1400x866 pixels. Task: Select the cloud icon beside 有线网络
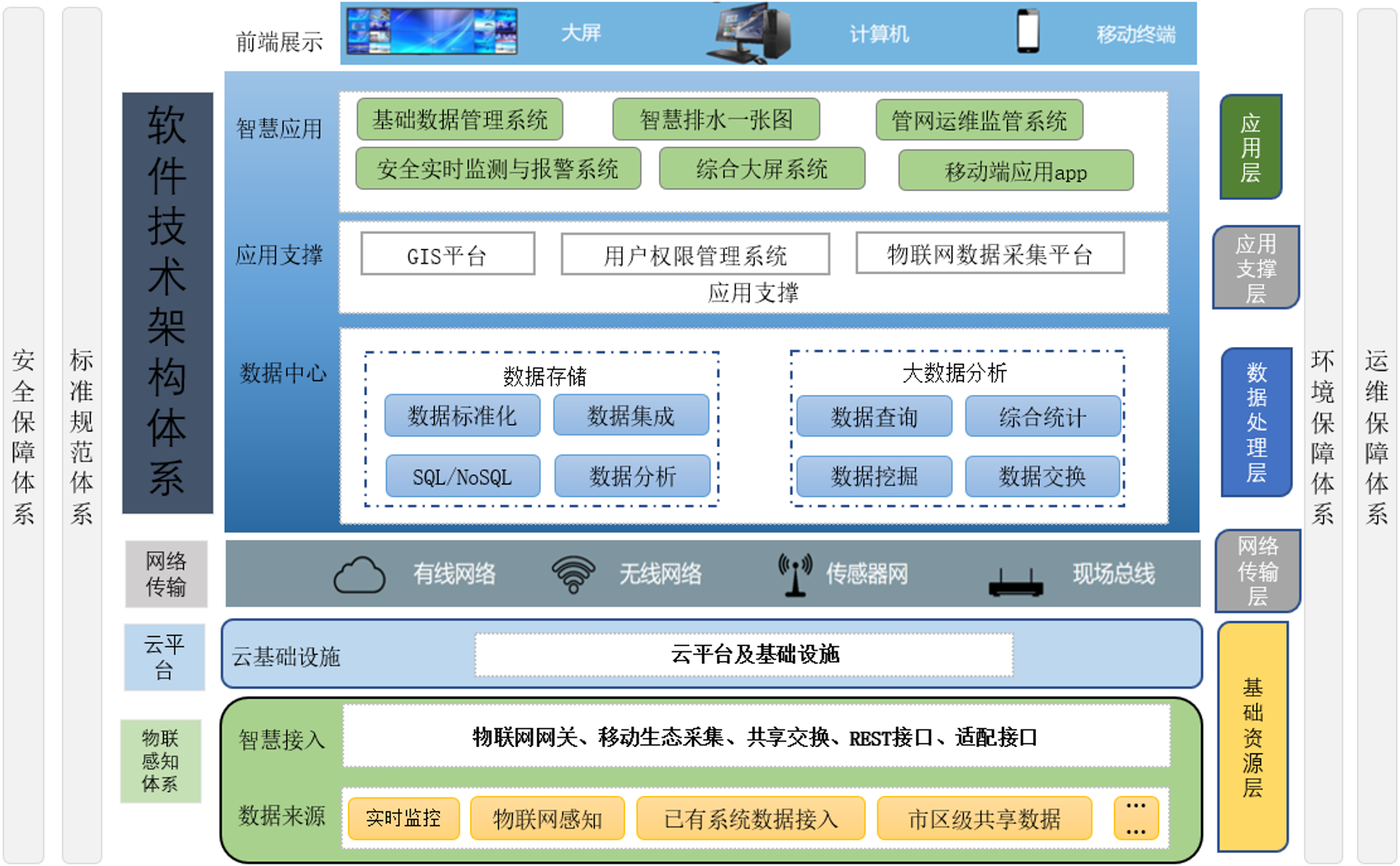tap(358, 574)
